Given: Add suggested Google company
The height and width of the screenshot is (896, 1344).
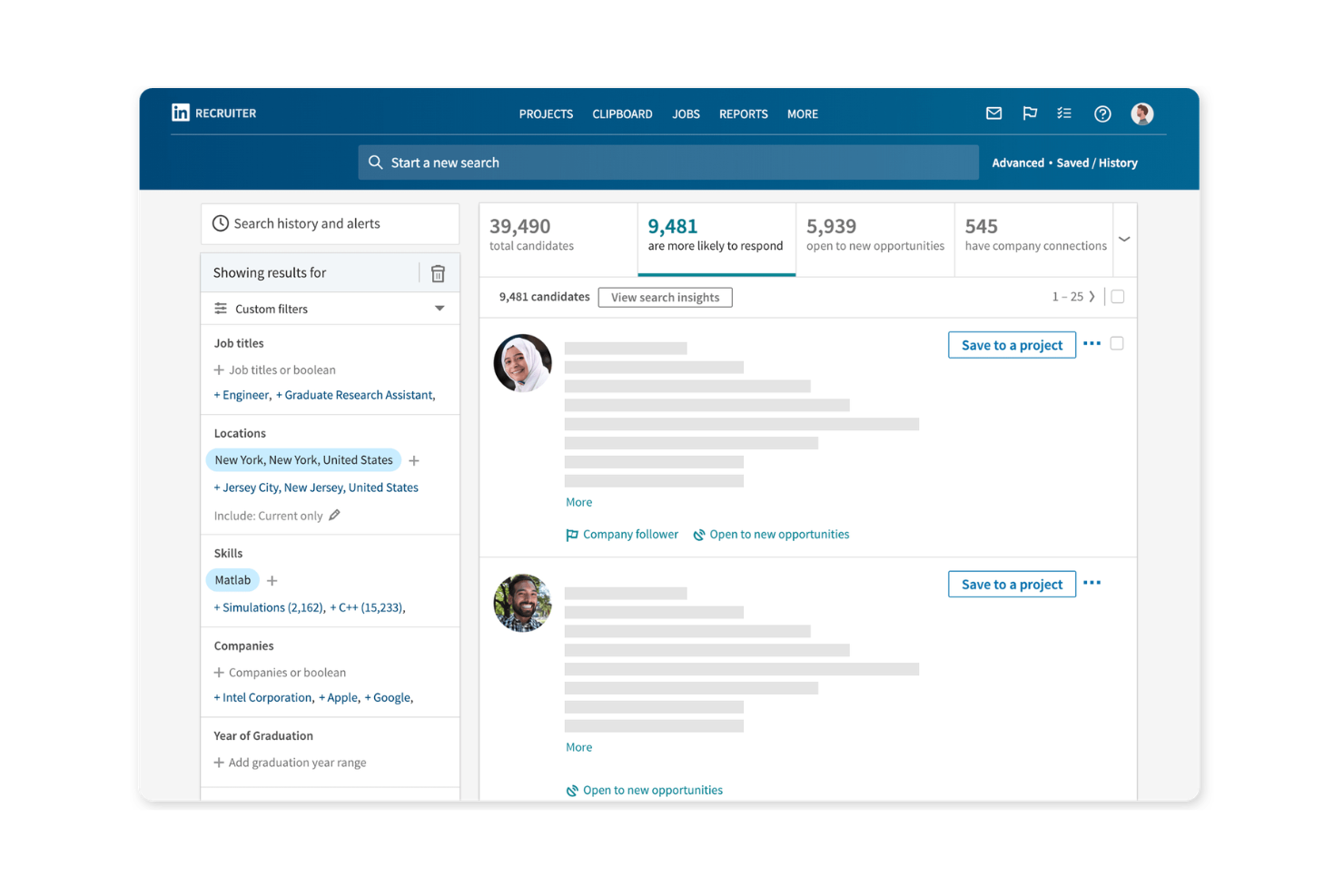Looking at the screenshot, I should coord(389,697).
